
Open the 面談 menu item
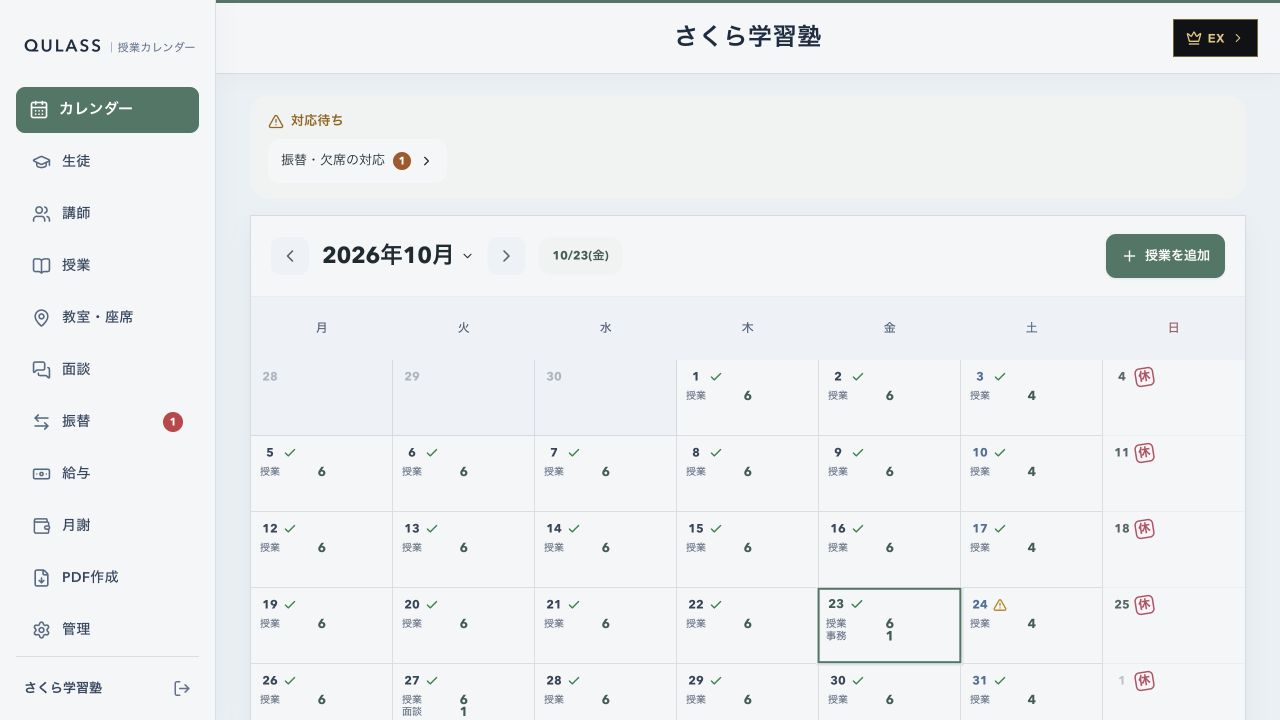click(107, 369)
